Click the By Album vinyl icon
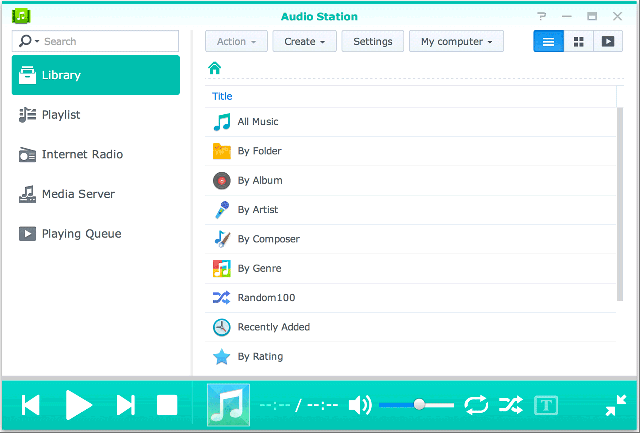Image resolution: width=640 pixels, height=433 pixels. (222, 180)
